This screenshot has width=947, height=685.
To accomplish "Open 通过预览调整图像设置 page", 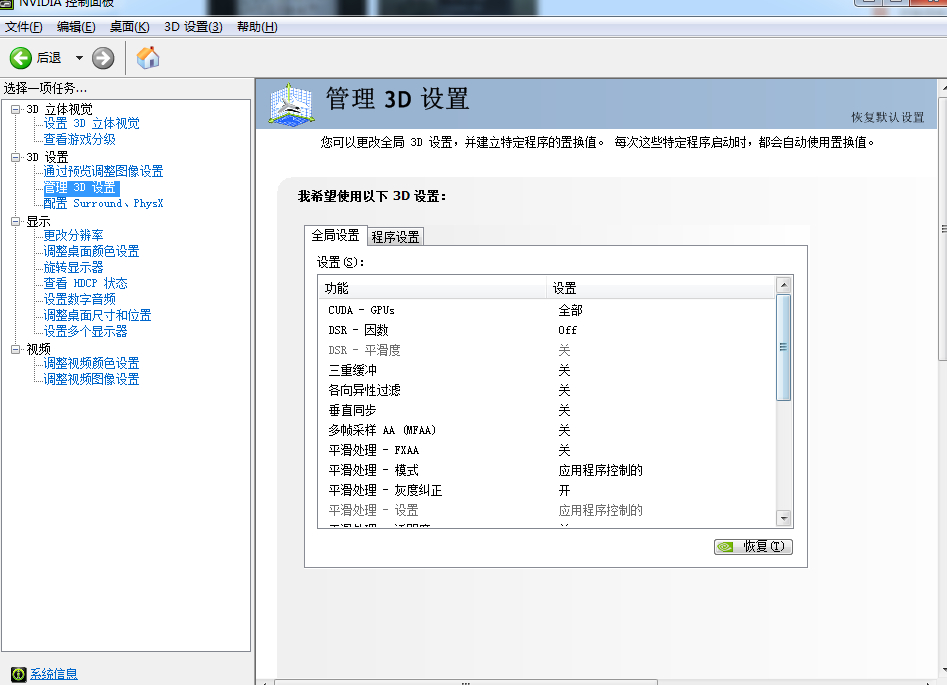I will click(103, 172).
